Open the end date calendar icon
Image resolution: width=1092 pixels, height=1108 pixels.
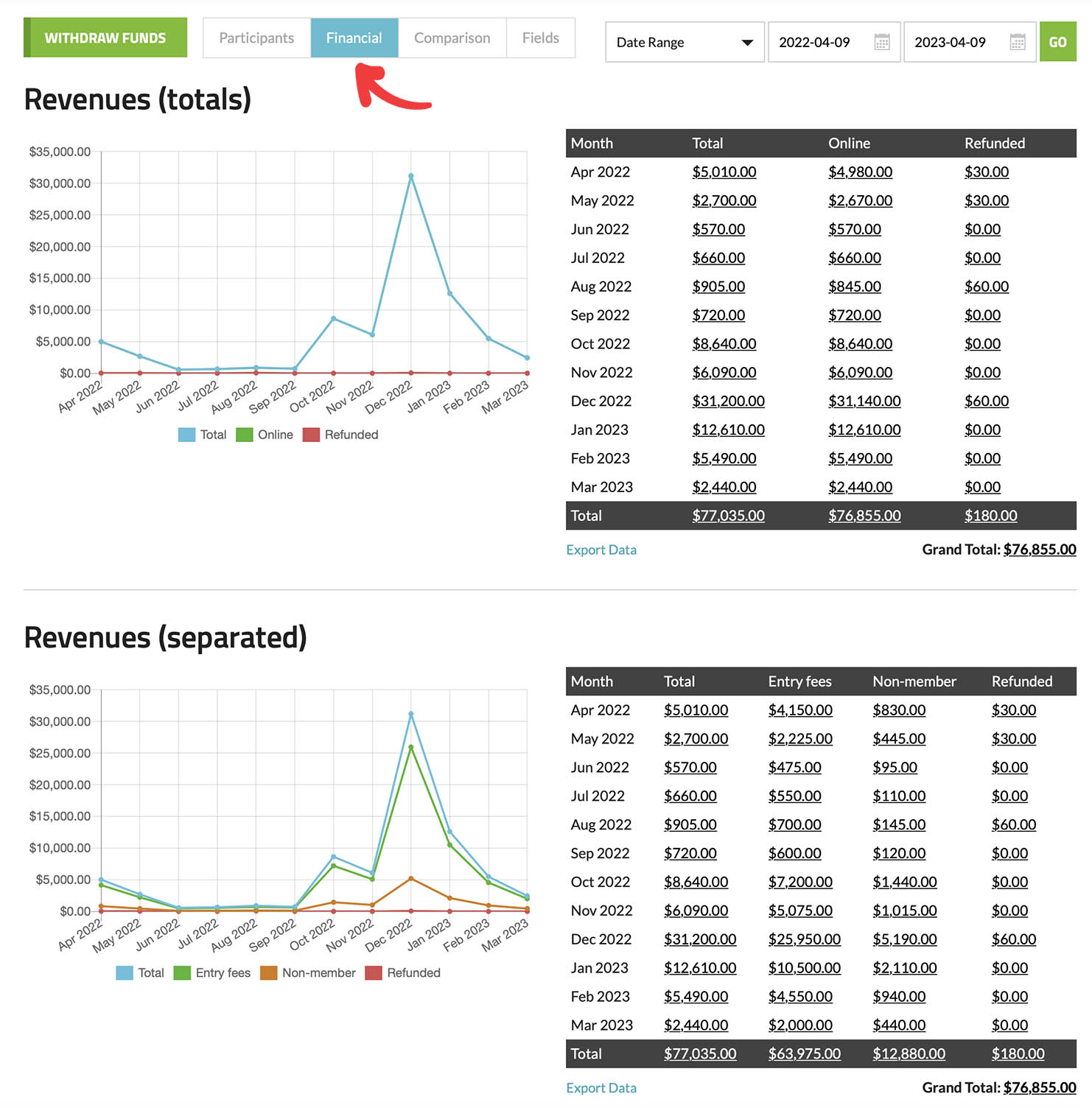pyautogui.click(x=1017, y=42)
